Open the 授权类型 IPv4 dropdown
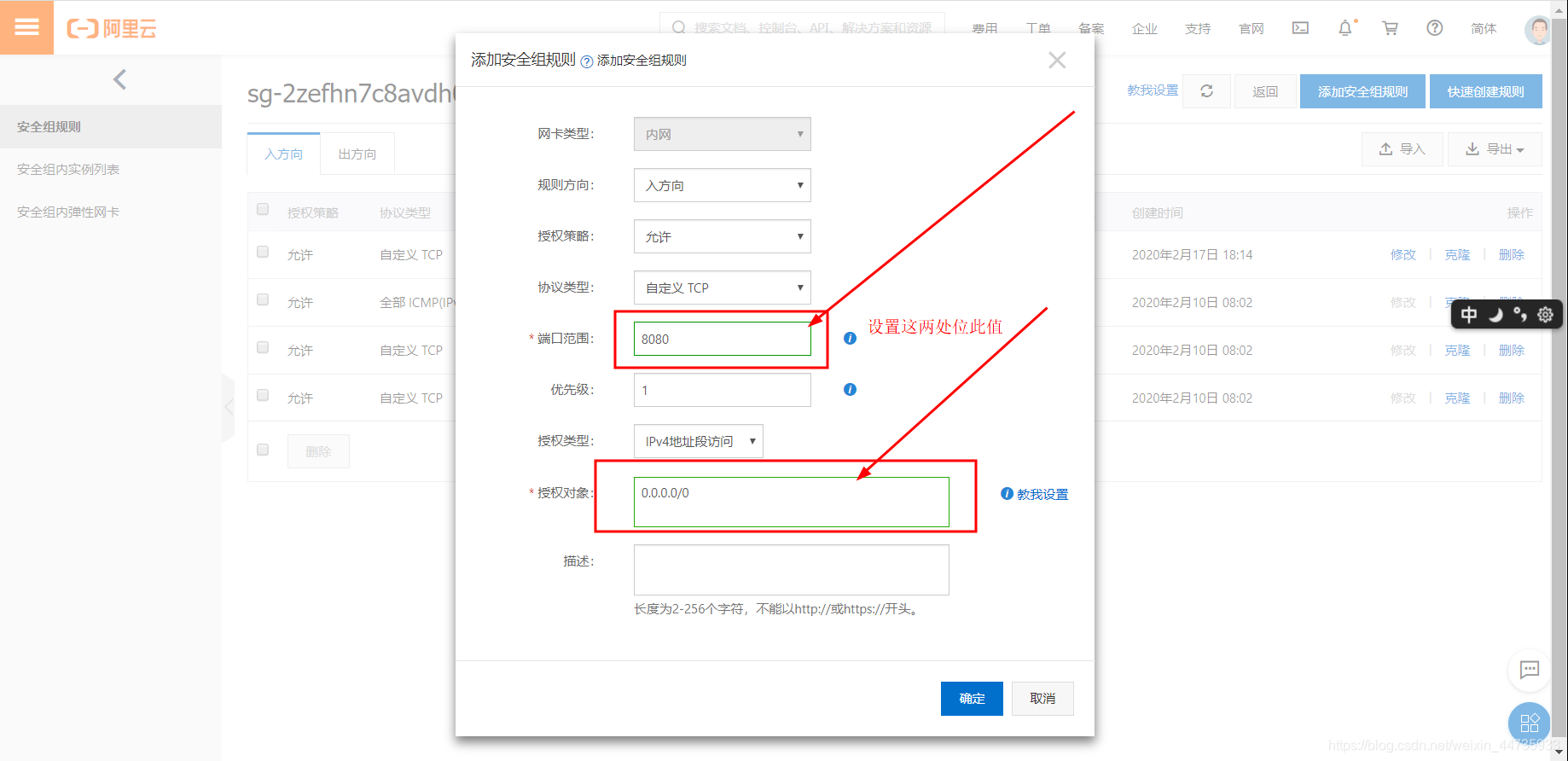Image resolution: width=1568 pixels, height=761 pixels. (698, 441)
